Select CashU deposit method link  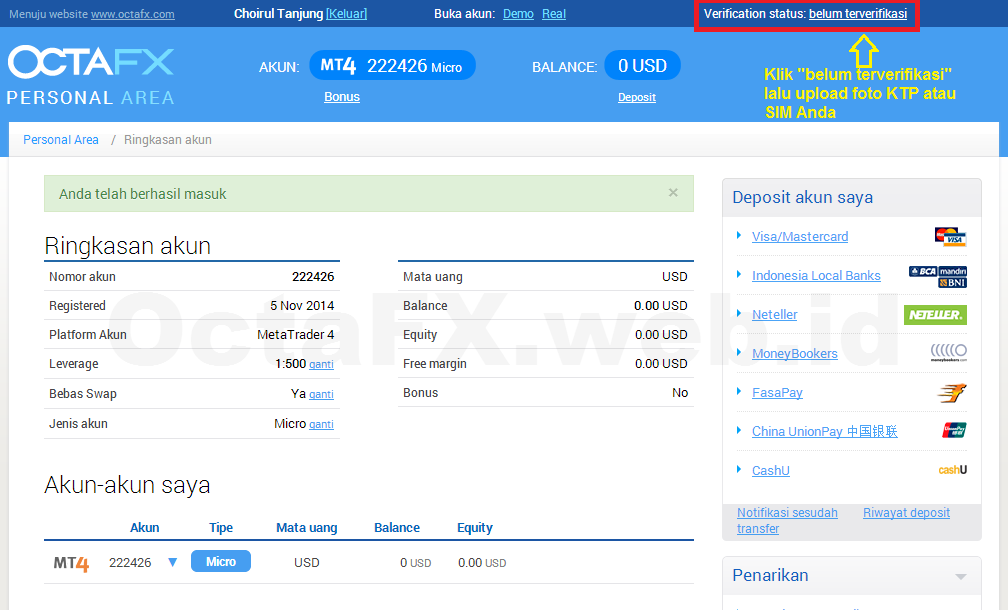coord(771,471)
